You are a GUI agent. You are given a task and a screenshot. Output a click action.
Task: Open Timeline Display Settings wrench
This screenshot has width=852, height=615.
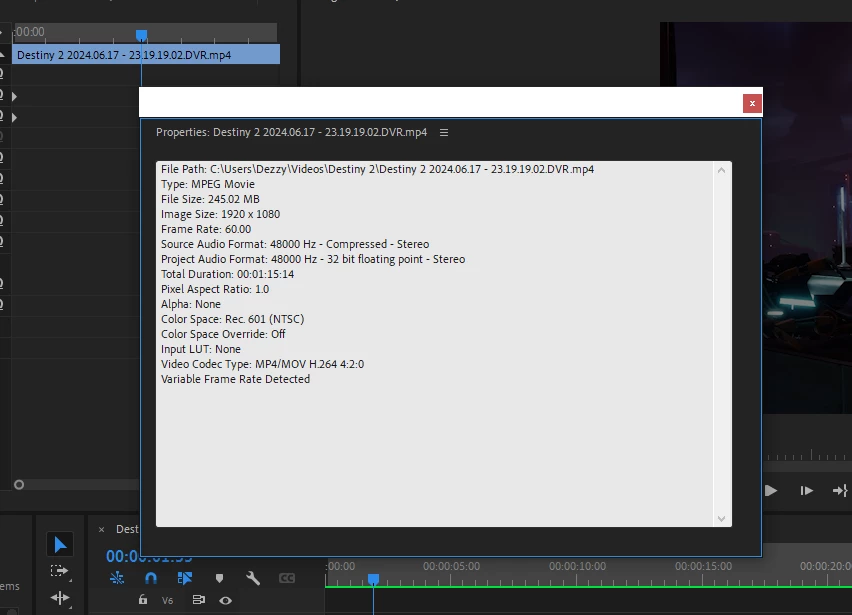pos(253,578)
